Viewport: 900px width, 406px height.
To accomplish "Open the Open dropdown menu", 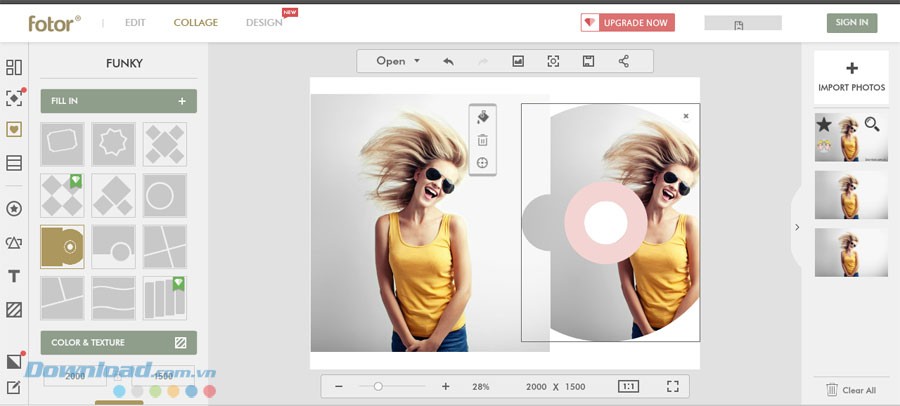I will tap(398, 61).
